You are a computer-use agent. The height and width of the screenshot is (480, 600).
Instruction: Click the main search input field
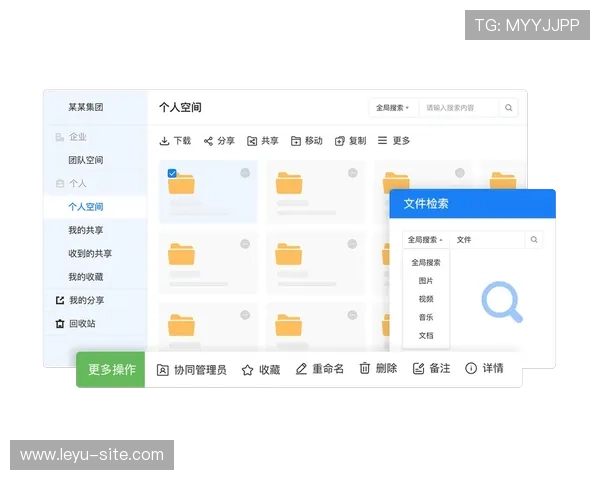459,108
